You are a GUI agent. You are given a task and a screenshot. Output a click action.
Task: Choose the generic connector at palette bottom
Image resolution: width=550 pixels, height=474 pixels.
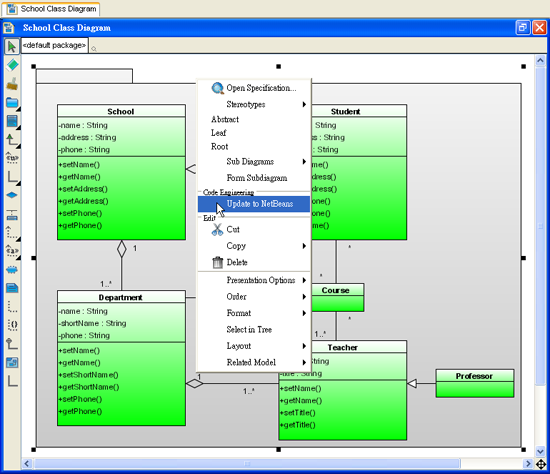pos(12,381)
